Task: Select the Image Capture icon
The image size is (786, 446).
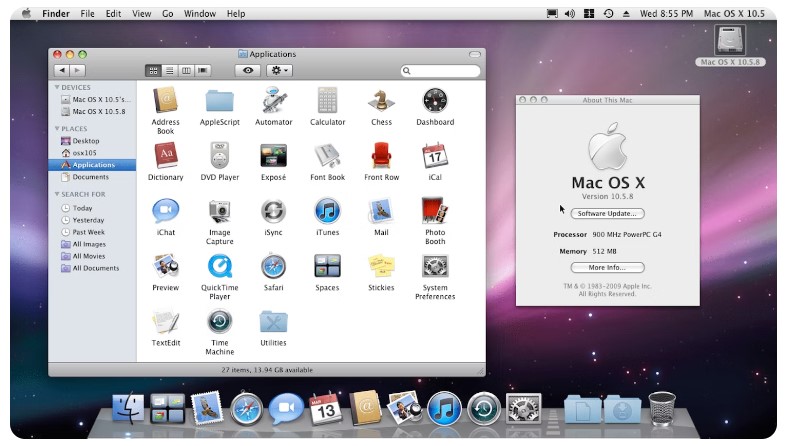Action: [220, 211]
